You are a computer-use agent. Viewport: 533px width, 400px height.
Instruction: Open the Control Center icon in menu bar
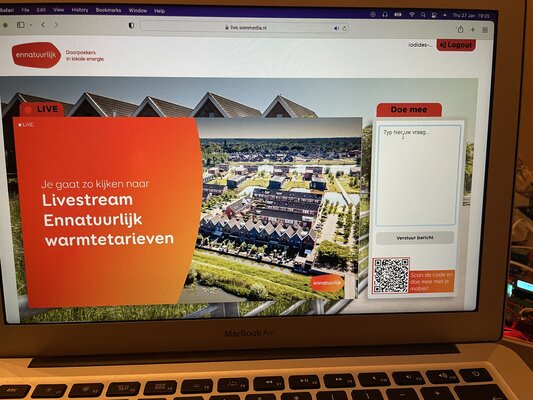pyautogui.click(x=434, y=15)
